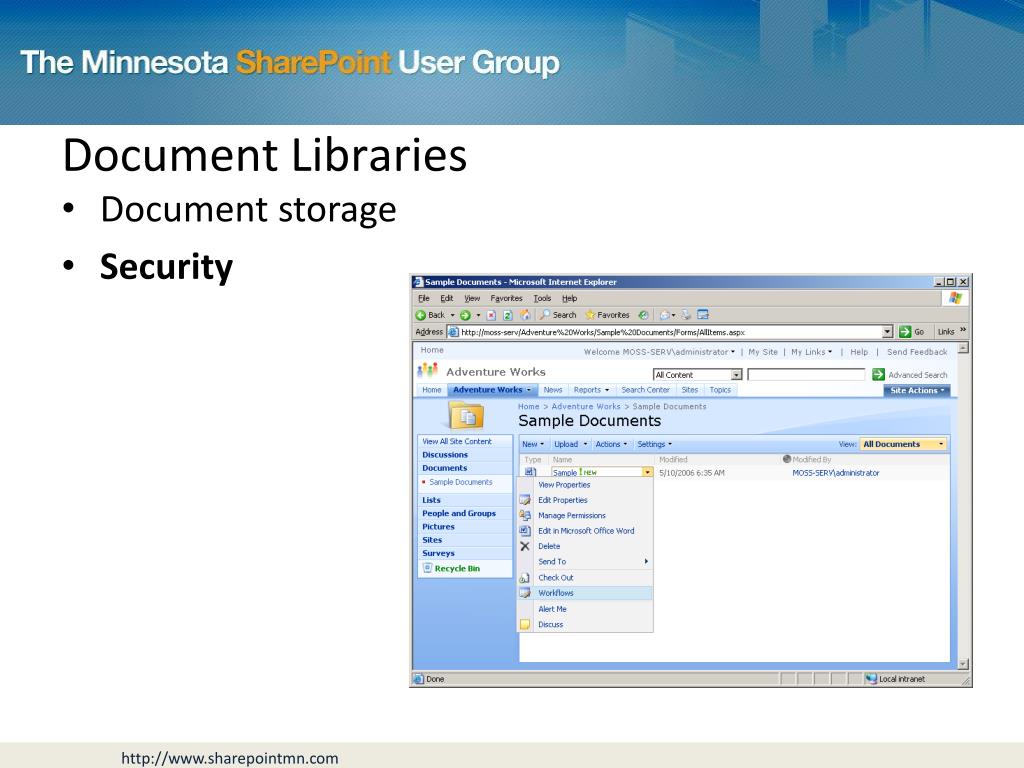Click the MOSS-SERV\administrator modified-by link
The image size is (1024, 768).
(x=836, y=473)
